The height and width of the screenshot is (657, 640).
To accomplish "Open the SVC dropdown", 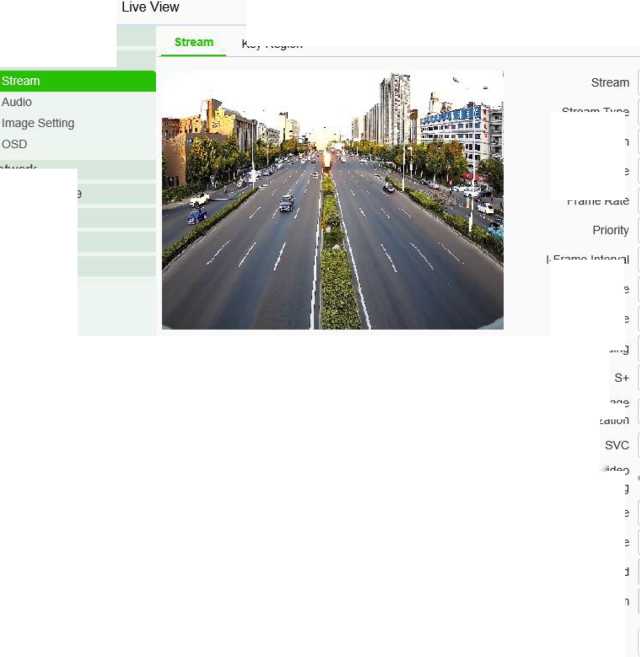I will point(637,445).
